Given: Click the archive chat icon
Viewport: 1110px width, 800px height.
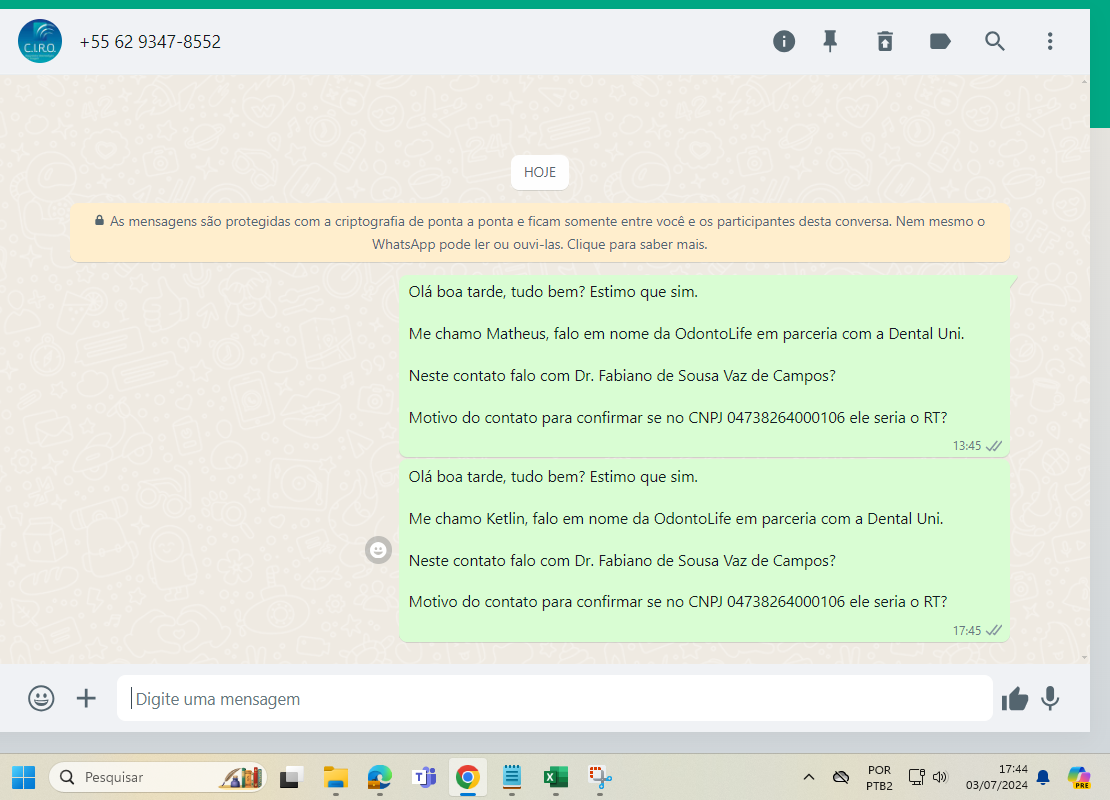Looking at the screenshot, I should [x=885, y=42].
